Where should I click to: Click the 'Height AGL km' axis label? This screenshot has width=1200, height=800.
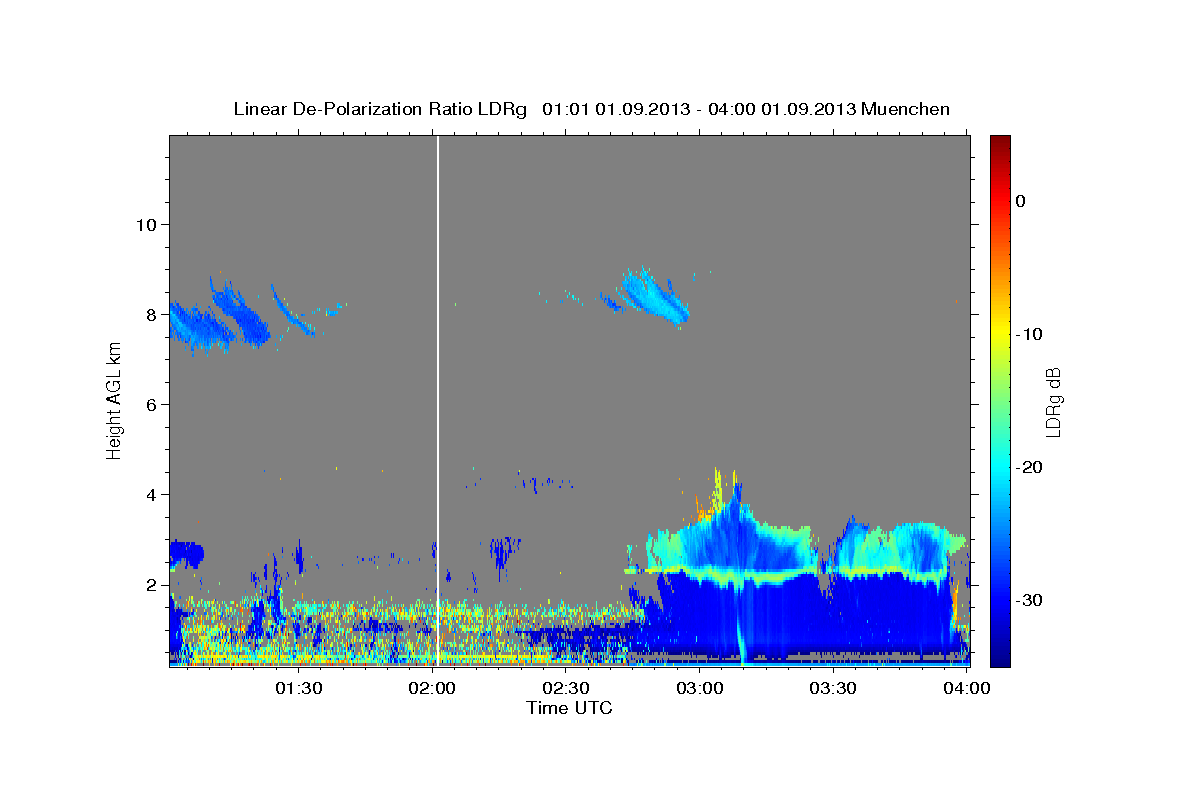click(x=115, y=401)
